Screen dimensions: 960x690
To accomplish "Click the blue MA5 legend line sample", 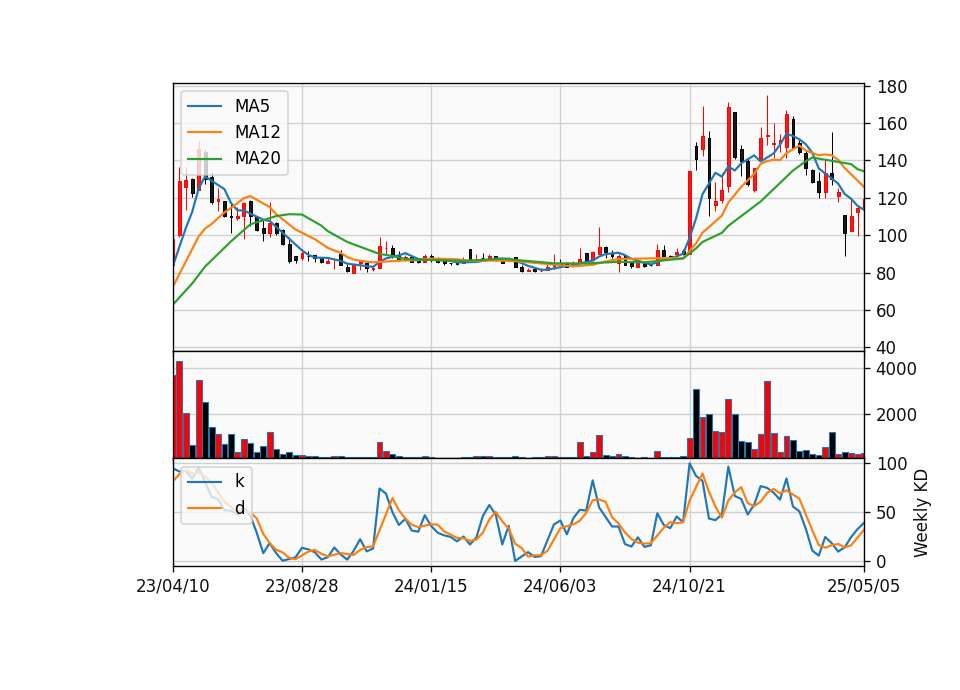I will click(x=204, y=107).
